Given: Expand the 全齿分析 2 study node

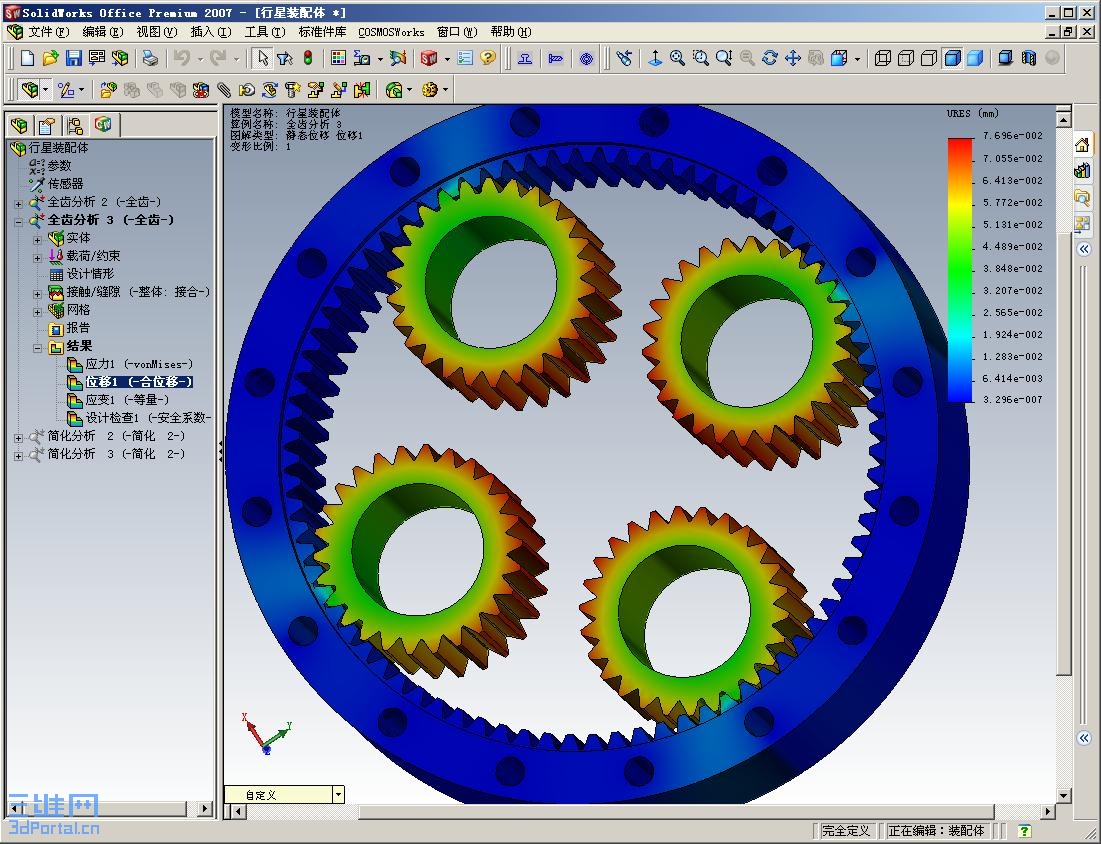Looking at the screenshot, I should [18, 204].
